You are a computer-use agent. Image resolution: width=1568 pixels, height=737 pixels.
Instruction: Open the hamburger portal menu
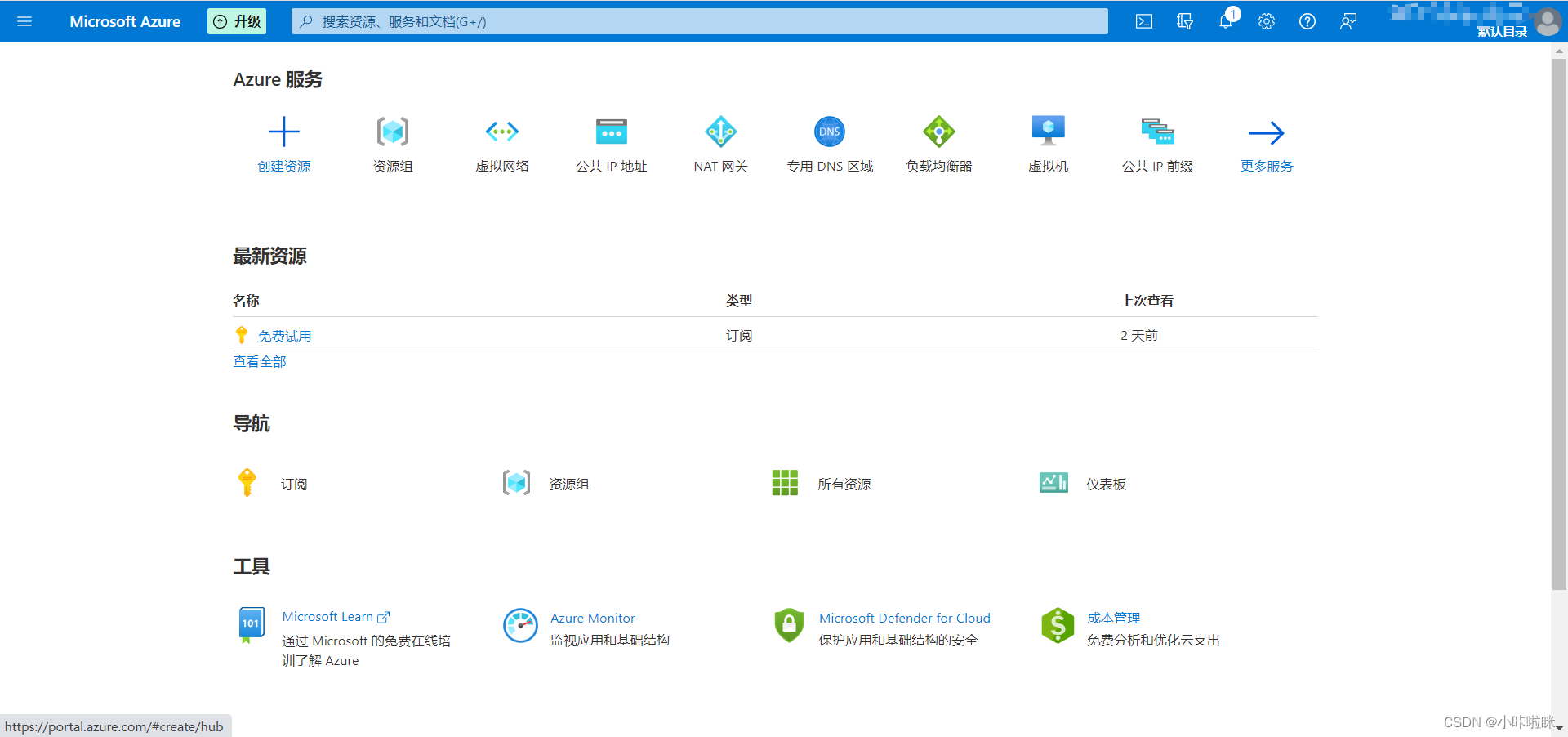[x=24, y=21]
